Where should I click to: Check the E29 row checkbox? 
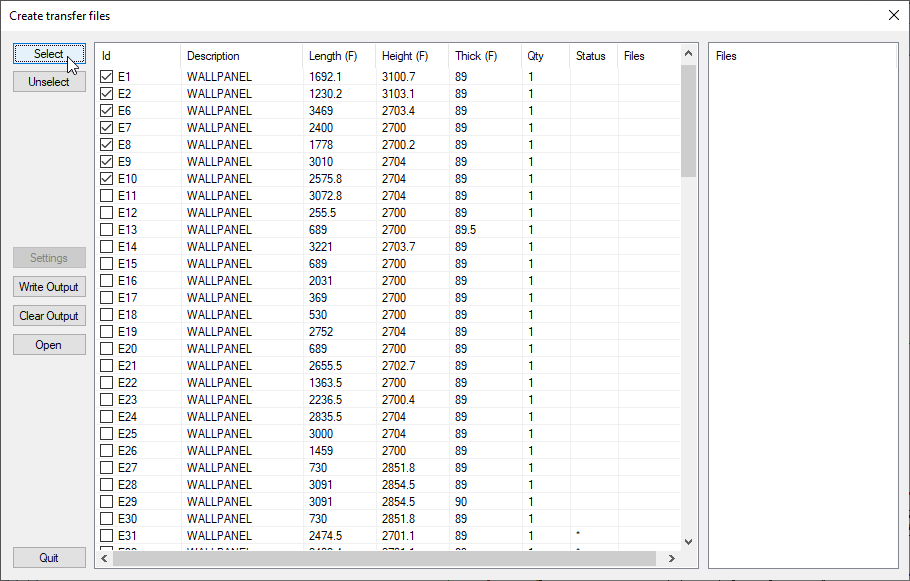tap(107, 502)
